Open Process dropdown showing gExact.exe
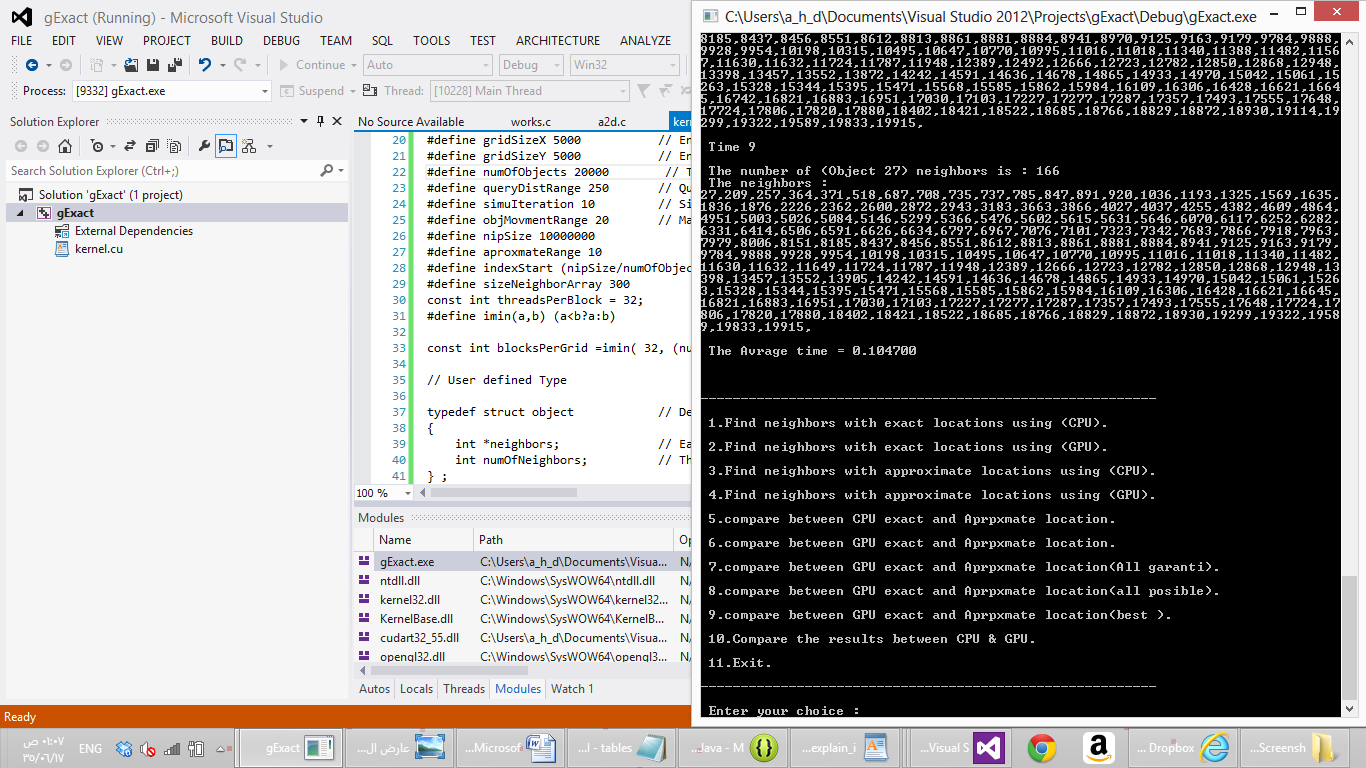 [x=171, y=91]
